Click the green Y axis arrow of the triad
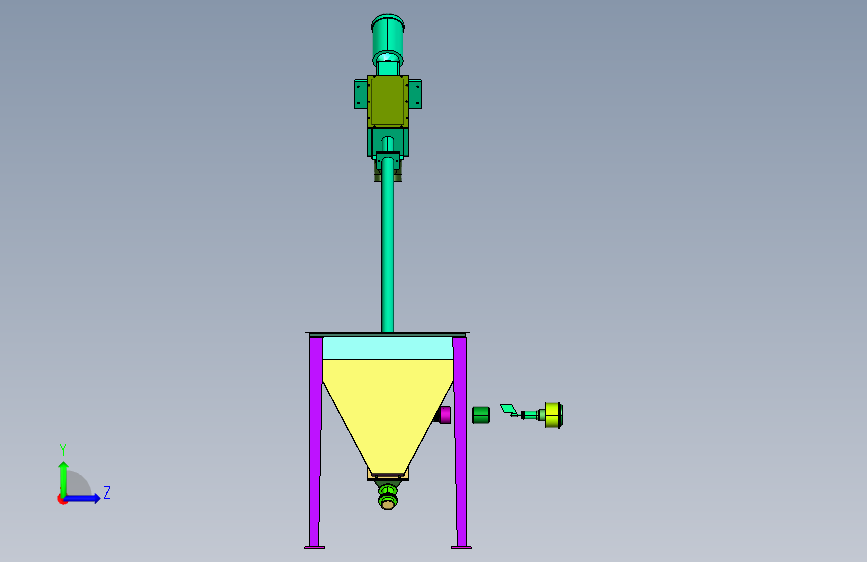Screen dimensions: 867x562 click(64, 478)
